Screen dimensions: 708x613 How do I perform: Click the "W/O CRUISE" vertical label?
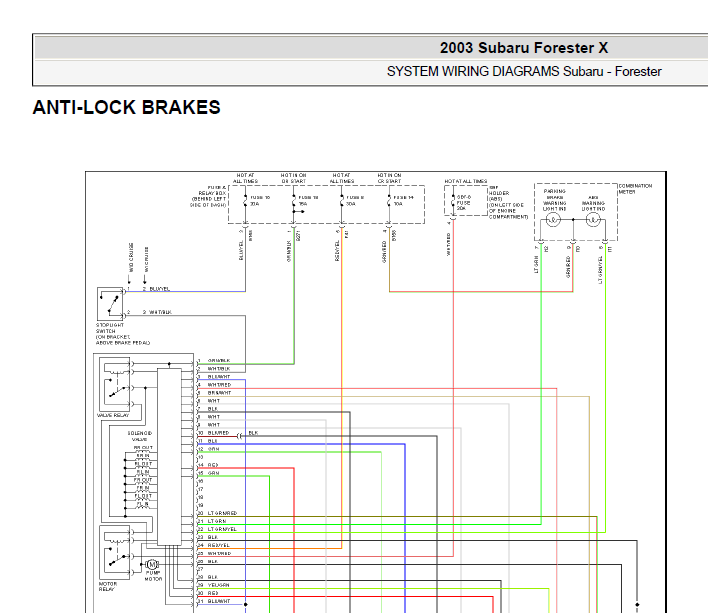[131, 257]
